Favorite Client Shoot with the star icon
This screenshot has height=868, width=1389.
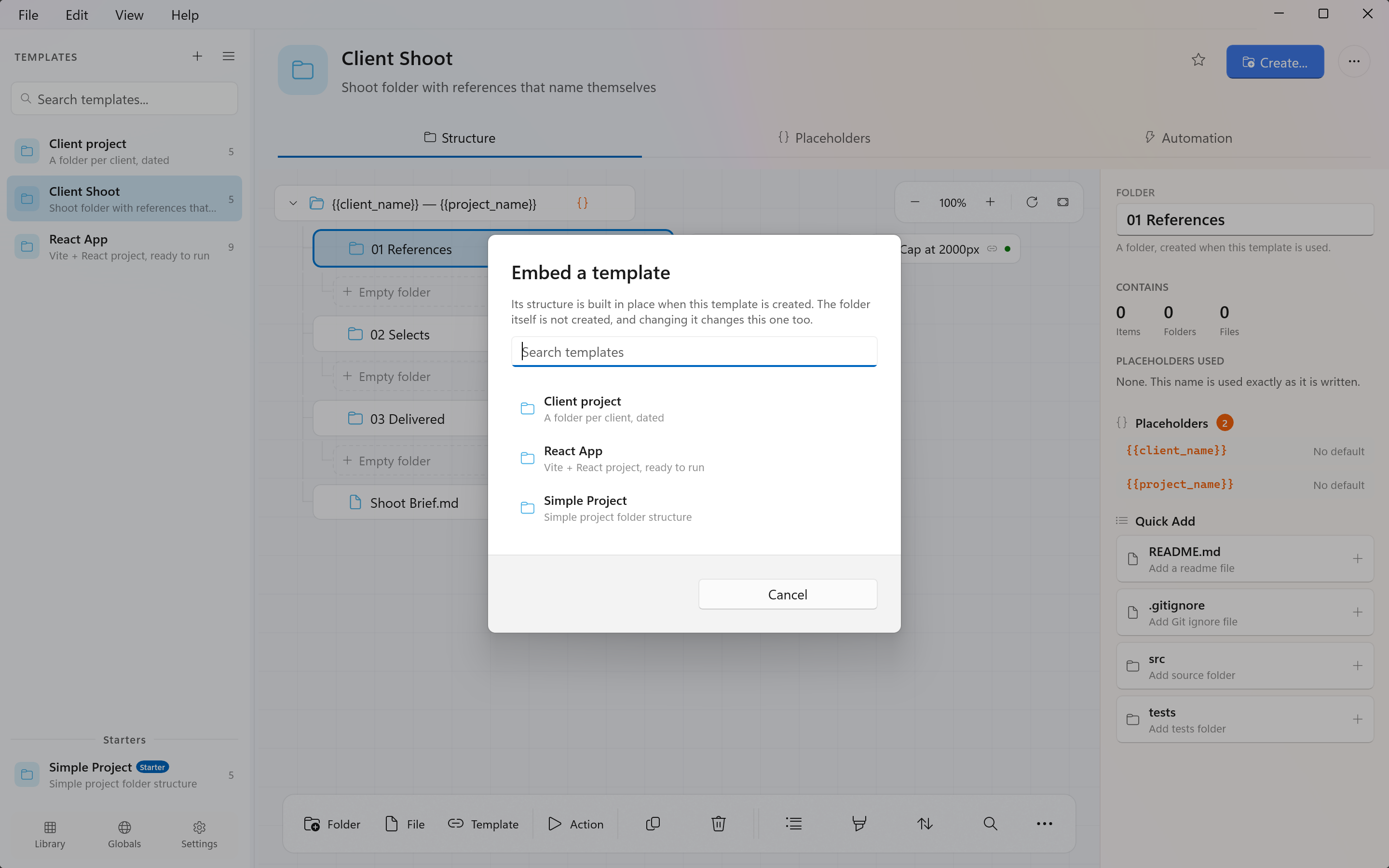(1198, 60)
